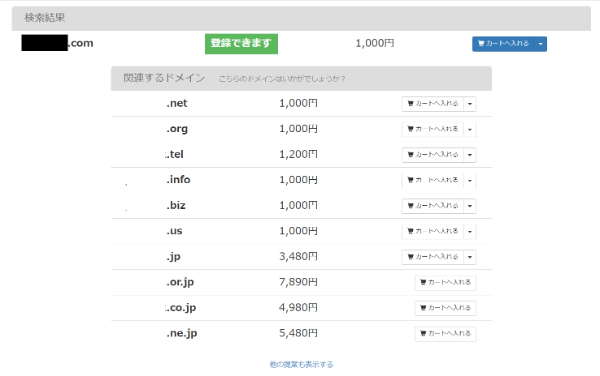Viewport: 600px width, 376px height.
Task: Select the .us domain name text
Action: (174, 231)
